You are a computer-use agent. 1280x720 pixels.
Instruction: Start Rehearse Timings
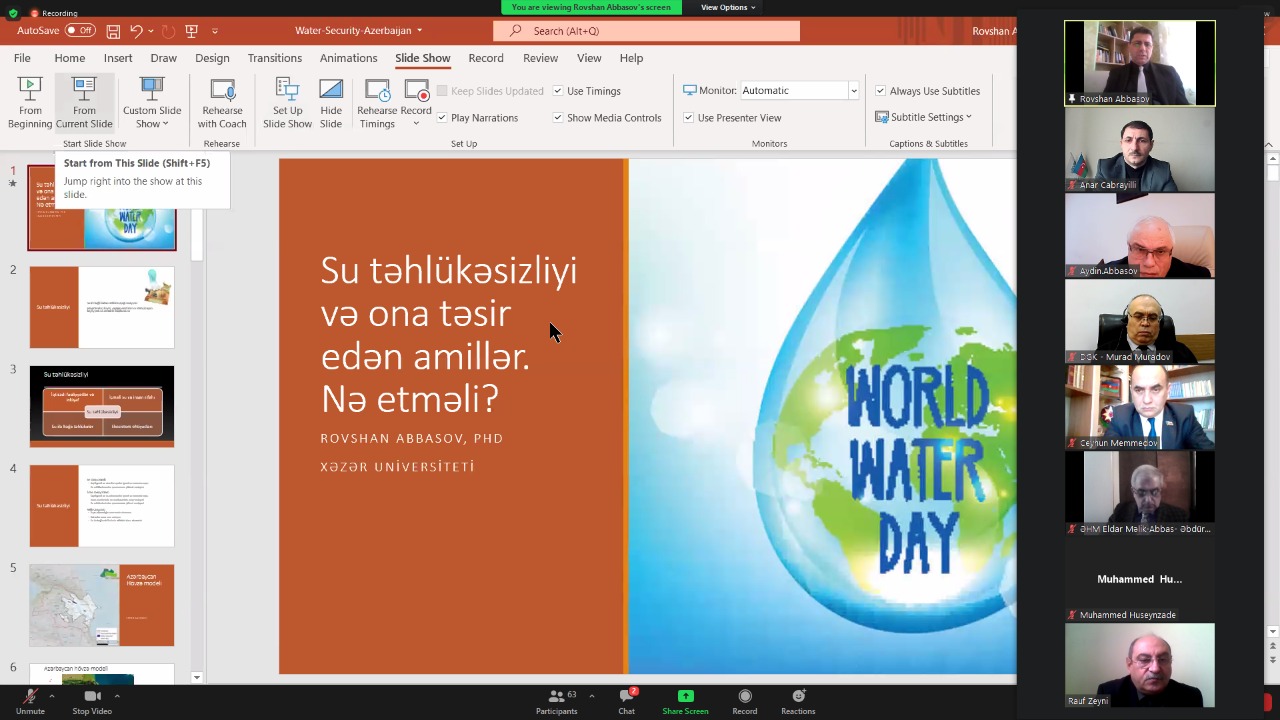click(x=377, y=103)
